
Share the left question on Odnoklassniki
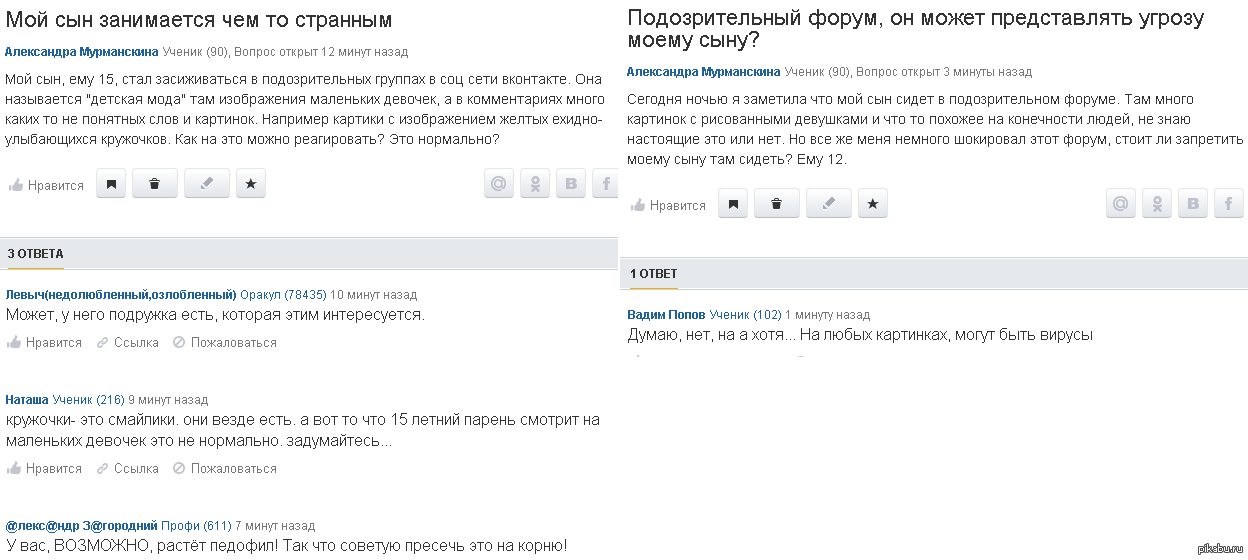(x=535, y=184)
